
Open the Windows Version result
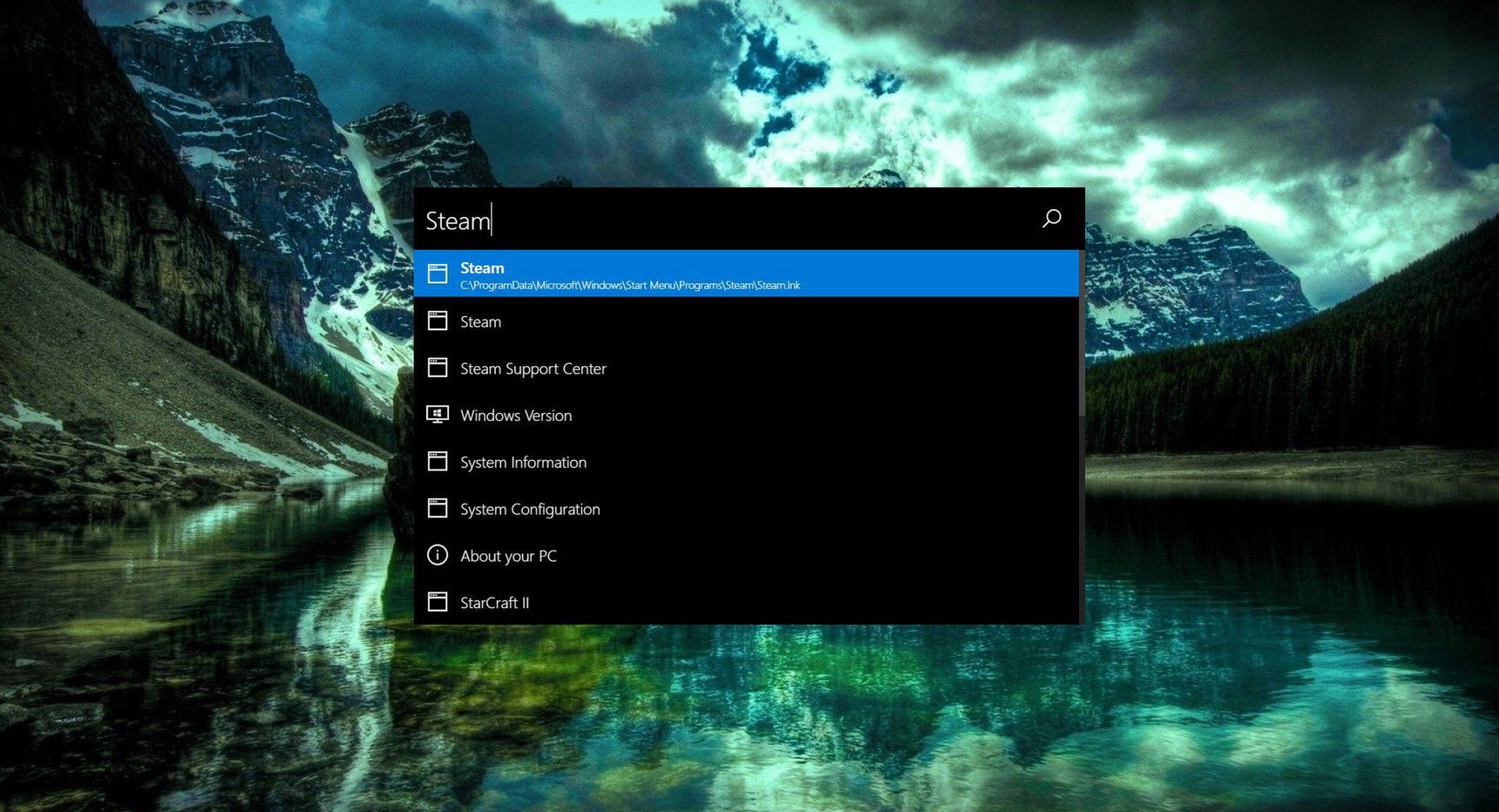(746, 416)
